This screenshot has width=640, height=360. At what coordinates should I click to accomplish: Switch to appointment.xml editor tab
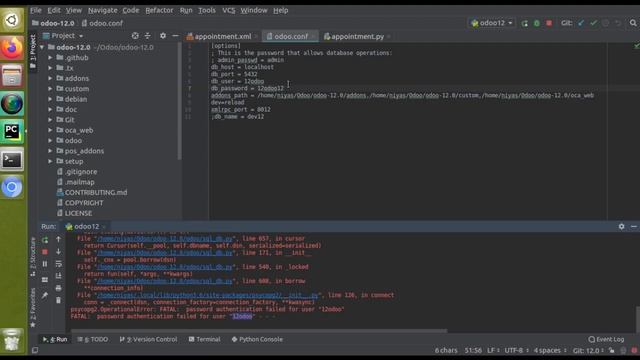(222, 36)
